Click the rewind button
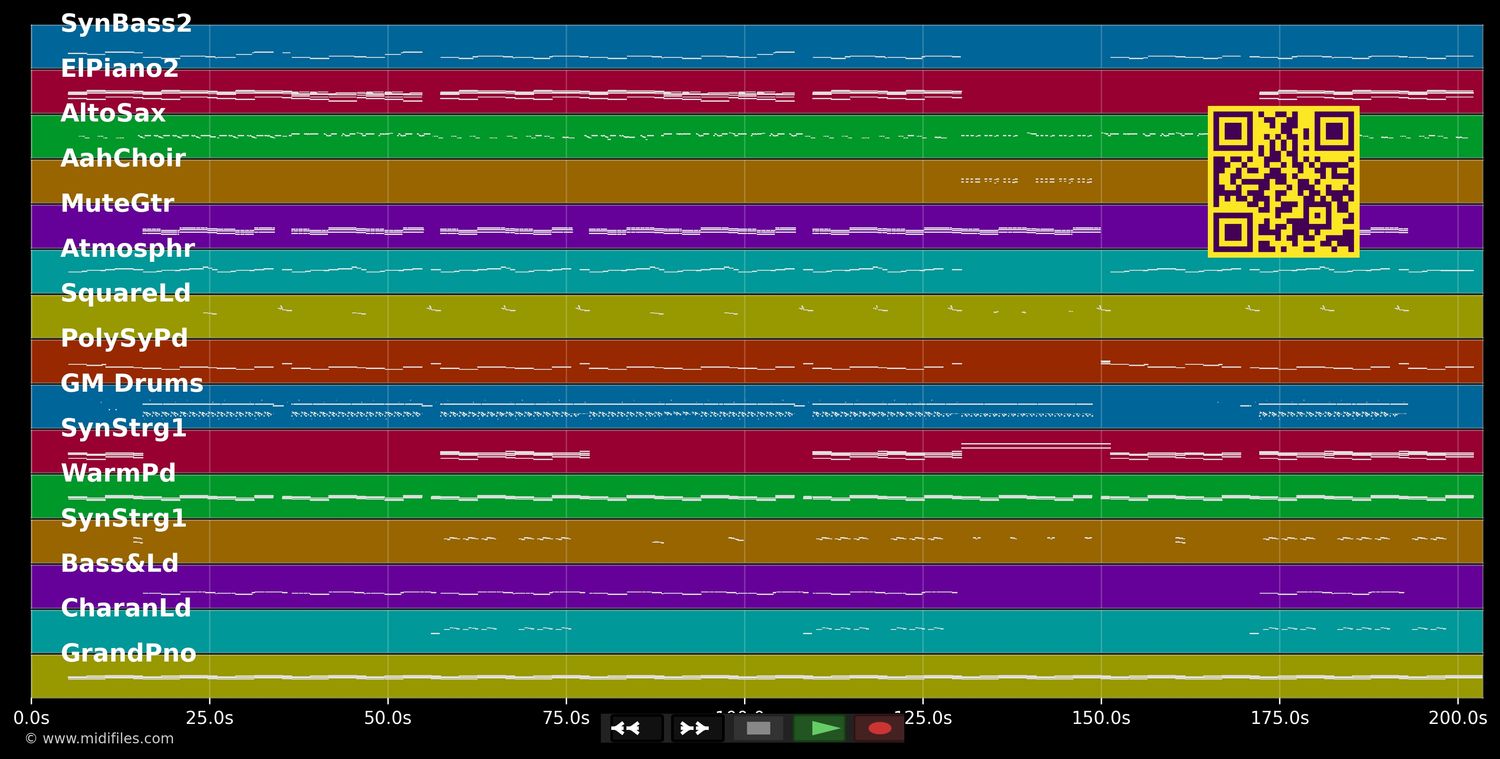 click(x=636, y=728)
